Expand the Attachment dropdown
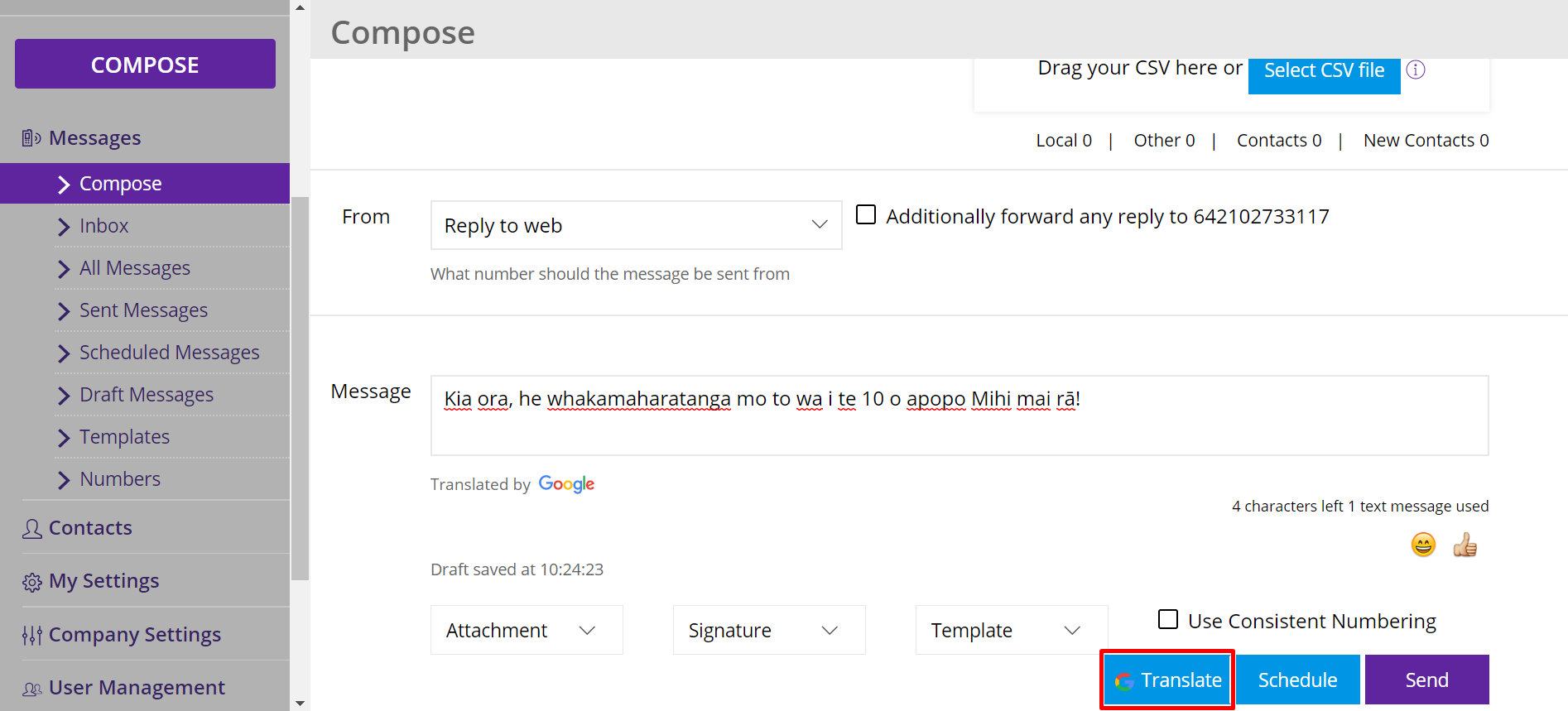Screen dimensions: 1568x711 tap(527, 630)
